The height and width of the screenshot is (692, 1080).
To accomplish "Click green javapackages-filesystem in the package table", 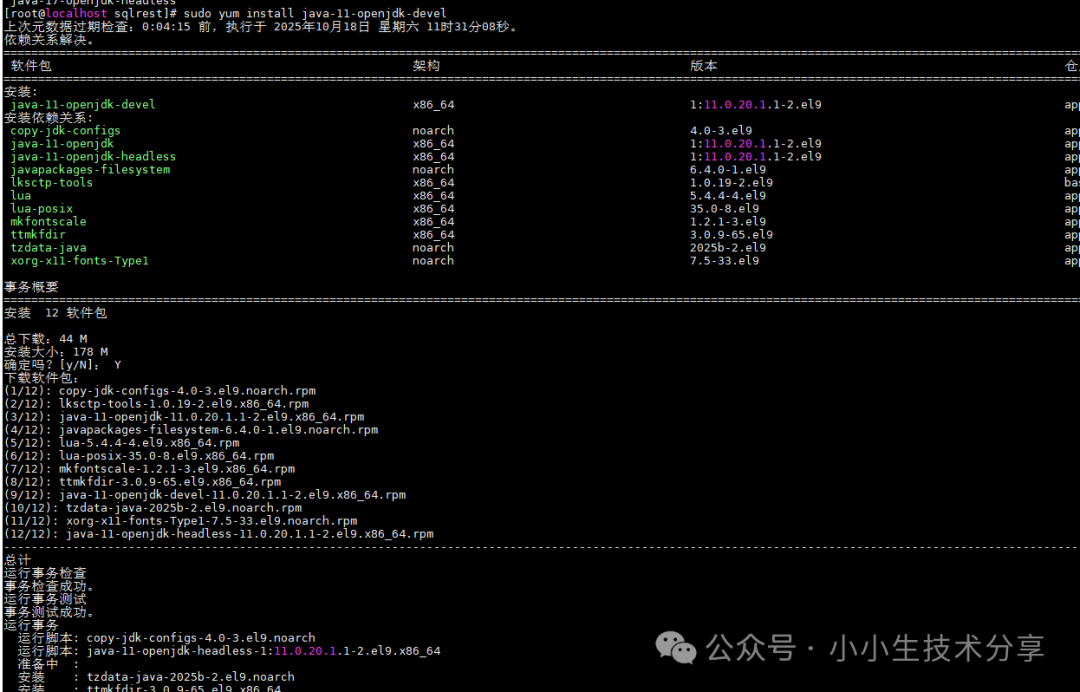I will click(90, 169).
